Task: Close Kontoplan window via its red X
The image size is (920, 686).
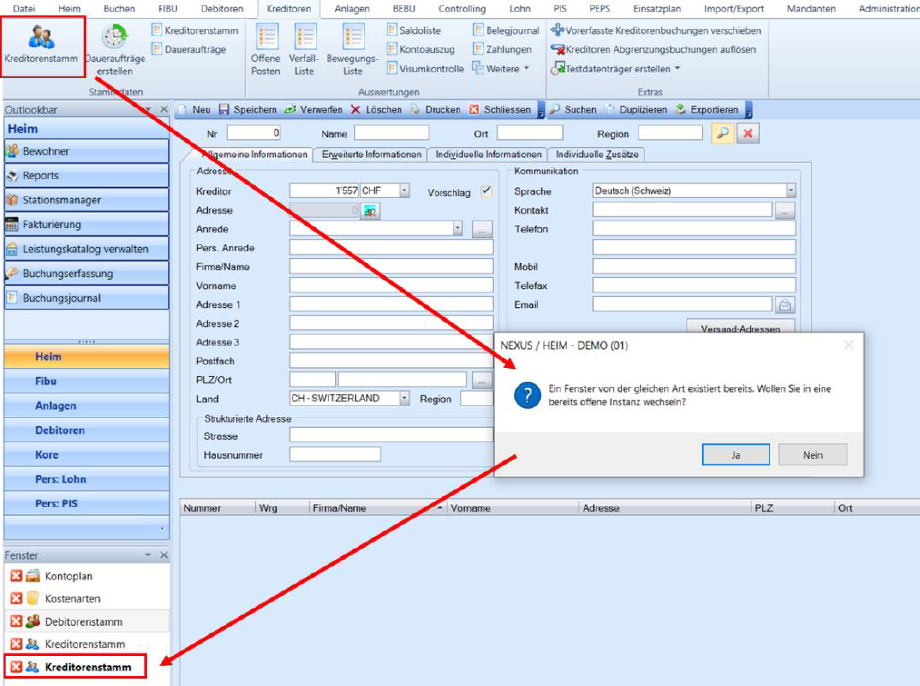Action: [x=16, y=576]
